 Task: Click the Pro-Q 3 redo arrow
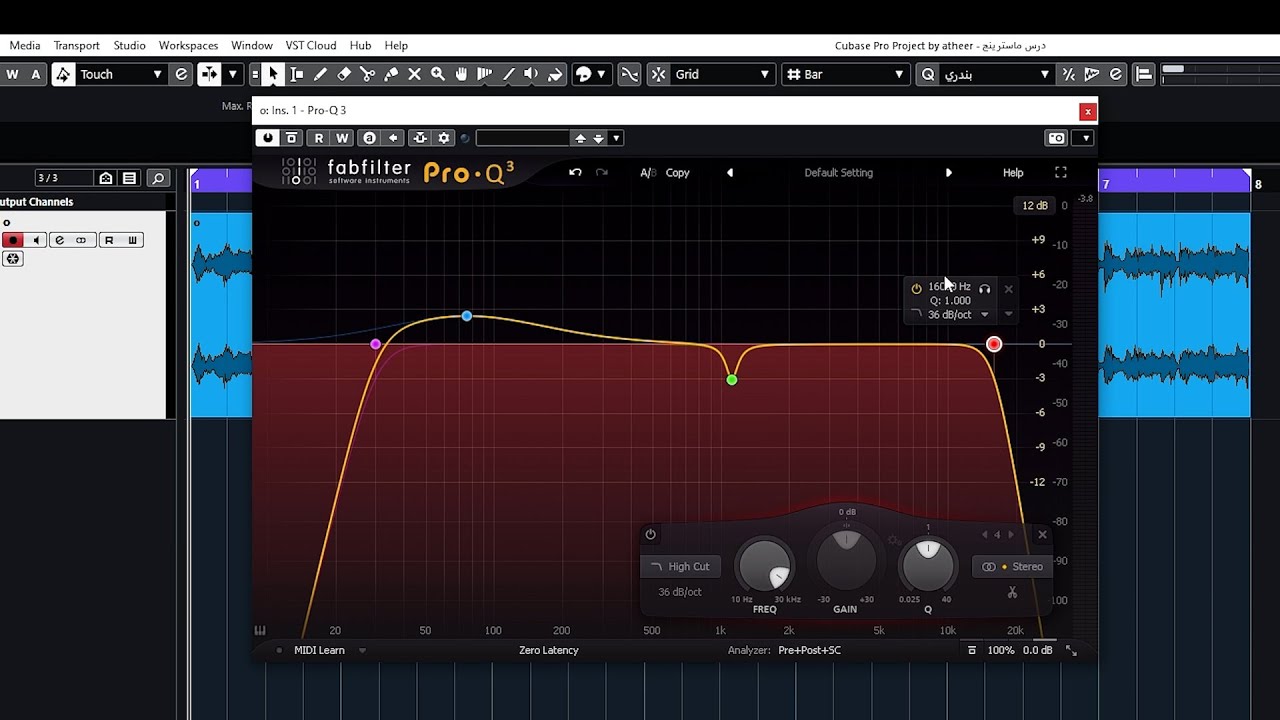(x=601, y=172)
